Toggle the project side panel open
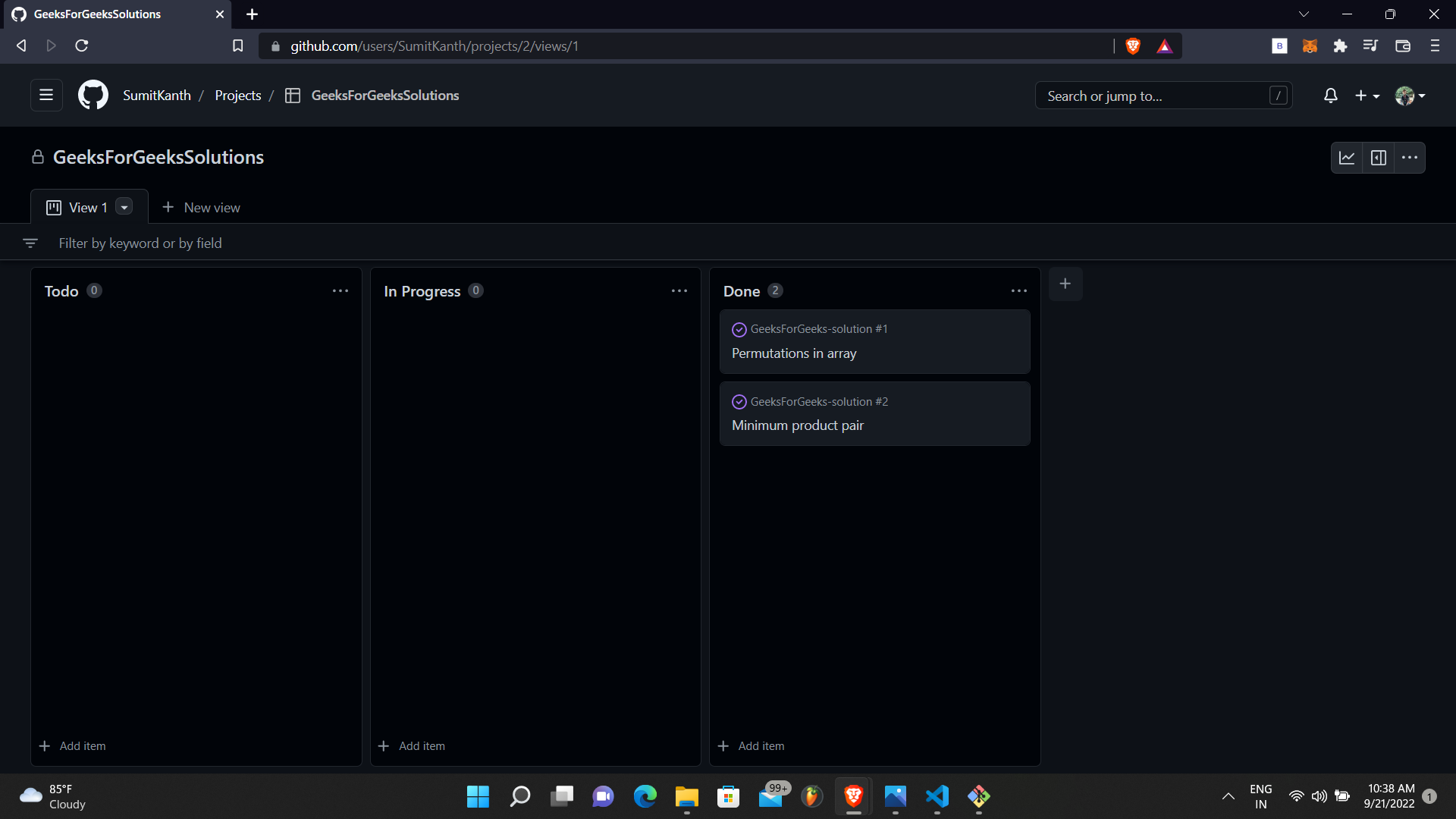The image size is (1456, 819). [1379, 157]
